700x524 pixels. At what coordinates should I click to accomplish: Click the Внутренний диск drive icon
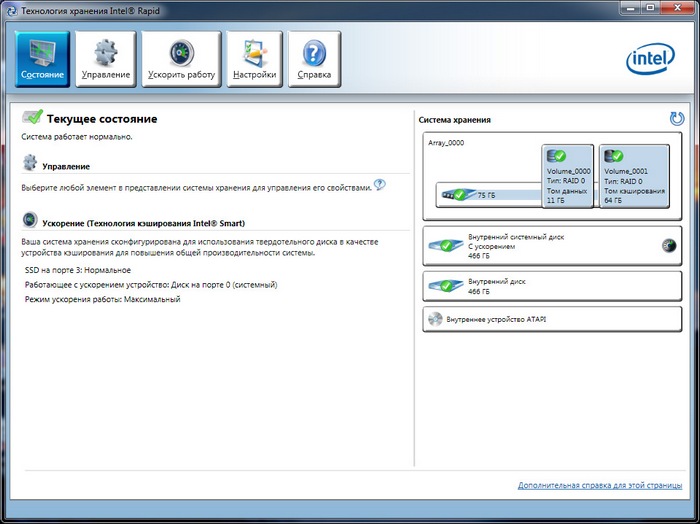[x=446, y=286]
